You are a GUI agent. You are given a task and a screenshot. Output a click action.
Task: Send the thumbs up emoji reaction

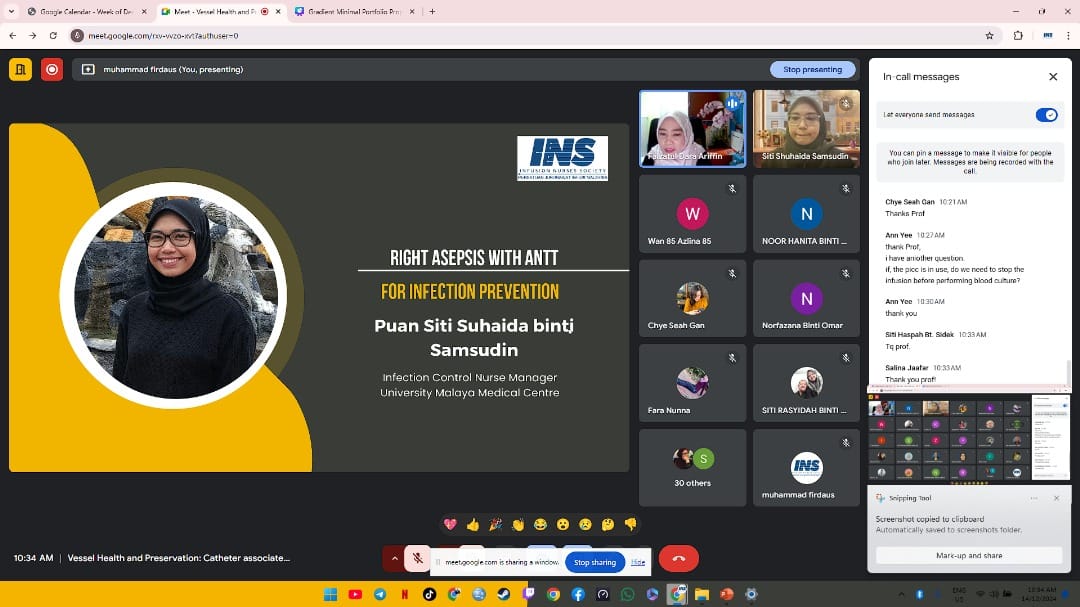coord(473,524)
